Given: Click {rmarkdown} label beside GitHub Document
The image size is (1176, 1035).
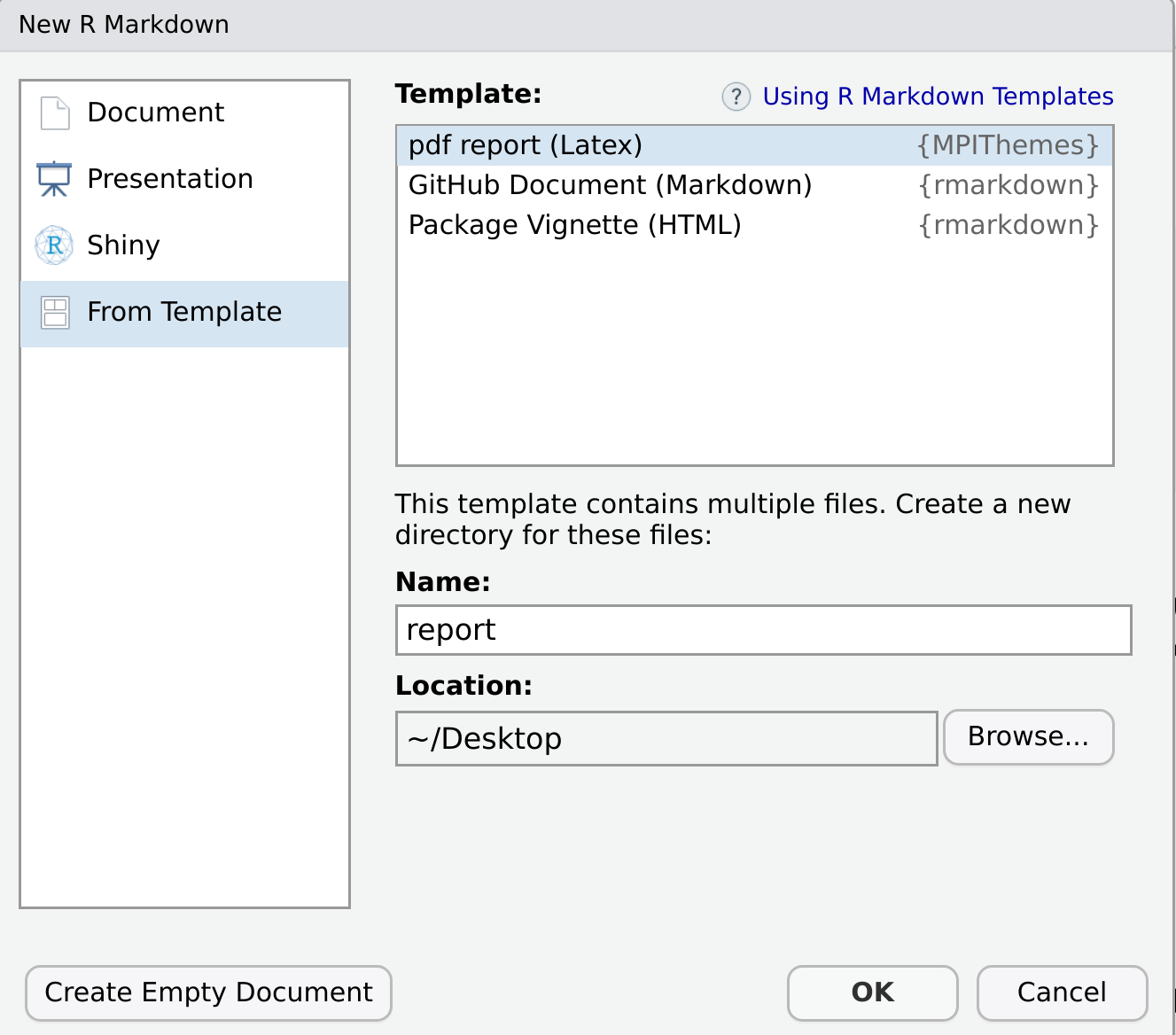Looking at the screenshot, I should [x=1009, y=185].
